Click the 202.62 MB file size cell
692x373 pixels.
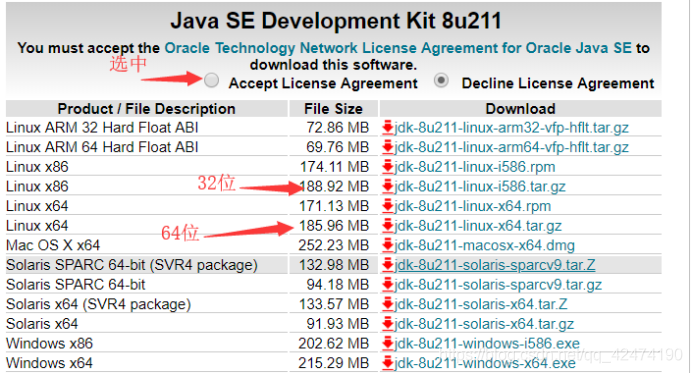(334, 343)
